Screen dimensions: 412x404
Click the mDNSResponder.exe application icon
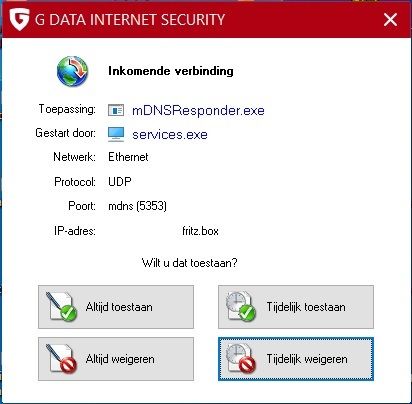(x=116, y=110)
